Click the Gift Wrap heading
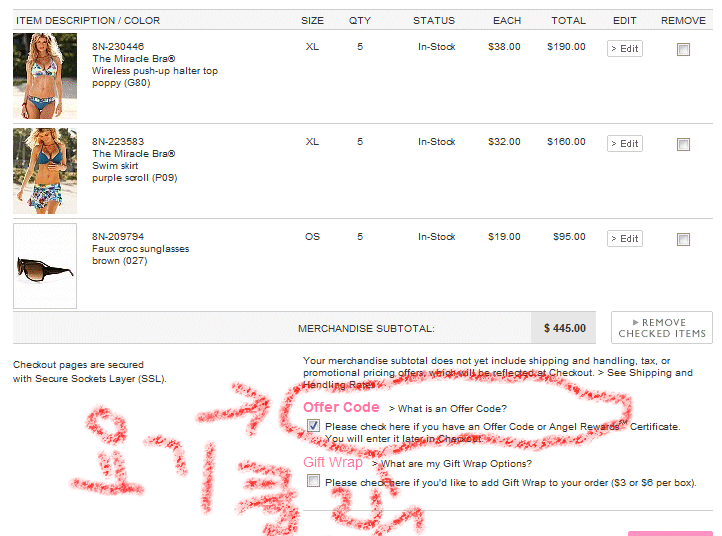 pyautogui.click(x=333, y=463)
